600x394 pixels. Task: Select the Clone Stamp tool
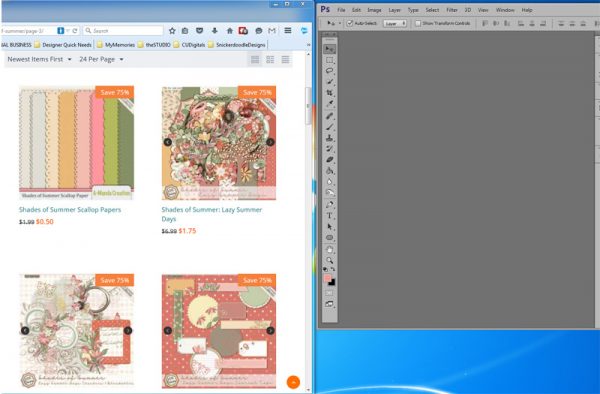329,138
